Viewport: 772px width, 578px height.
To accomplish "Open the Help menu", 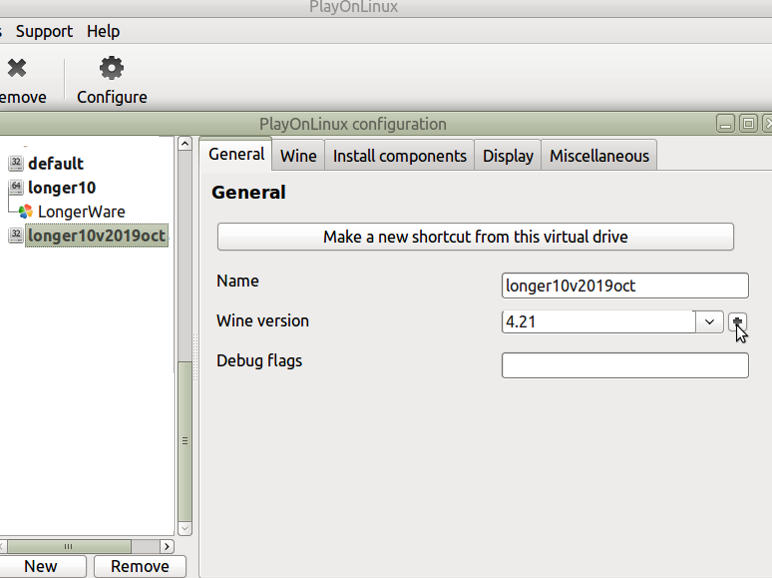I will 103,31.
